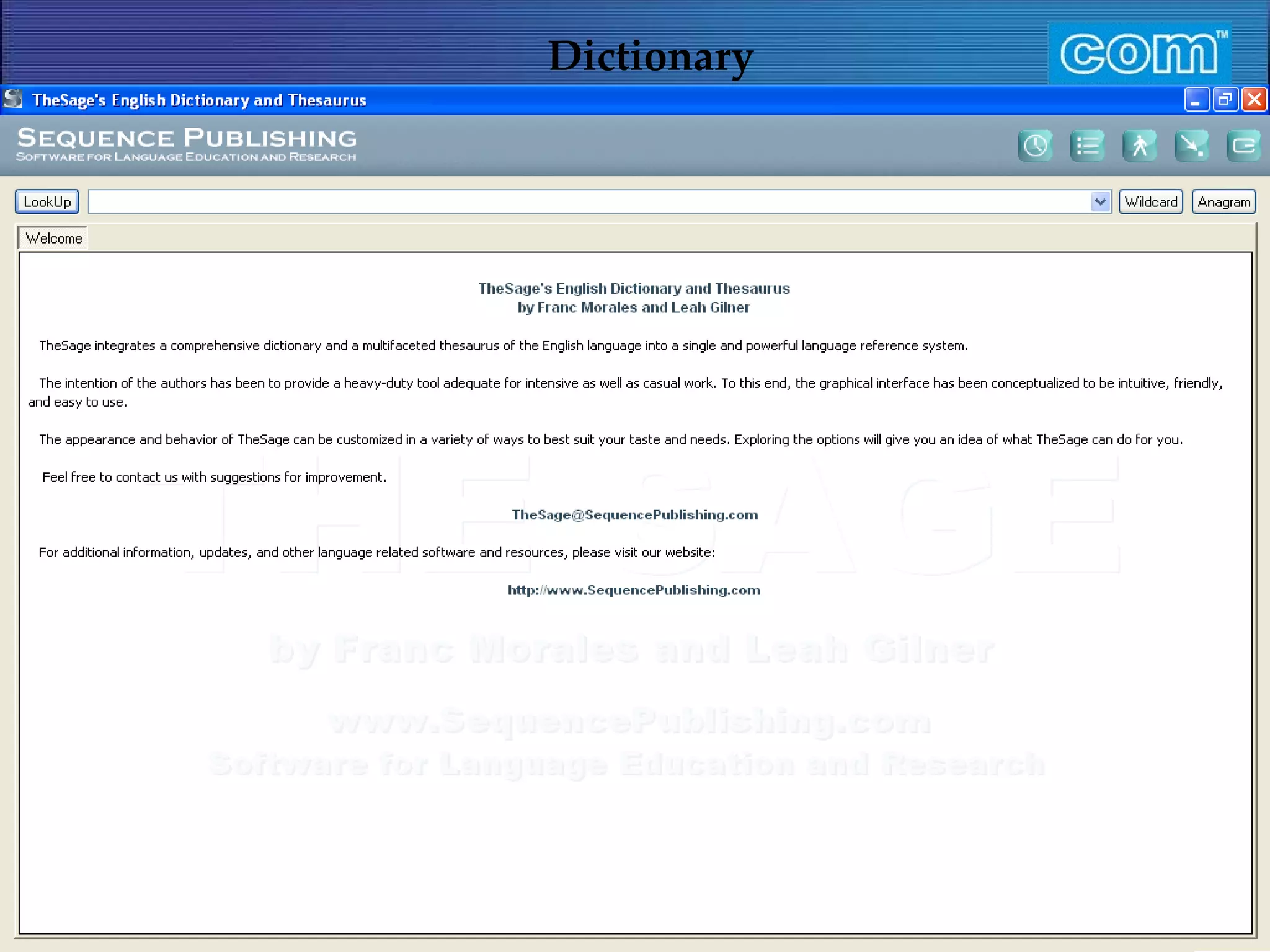The width and height of the screenshot is (1270, 952).
Task: Click the heading 'TheSage's English Dictionary and Thesaurus'
Action: 634,289
